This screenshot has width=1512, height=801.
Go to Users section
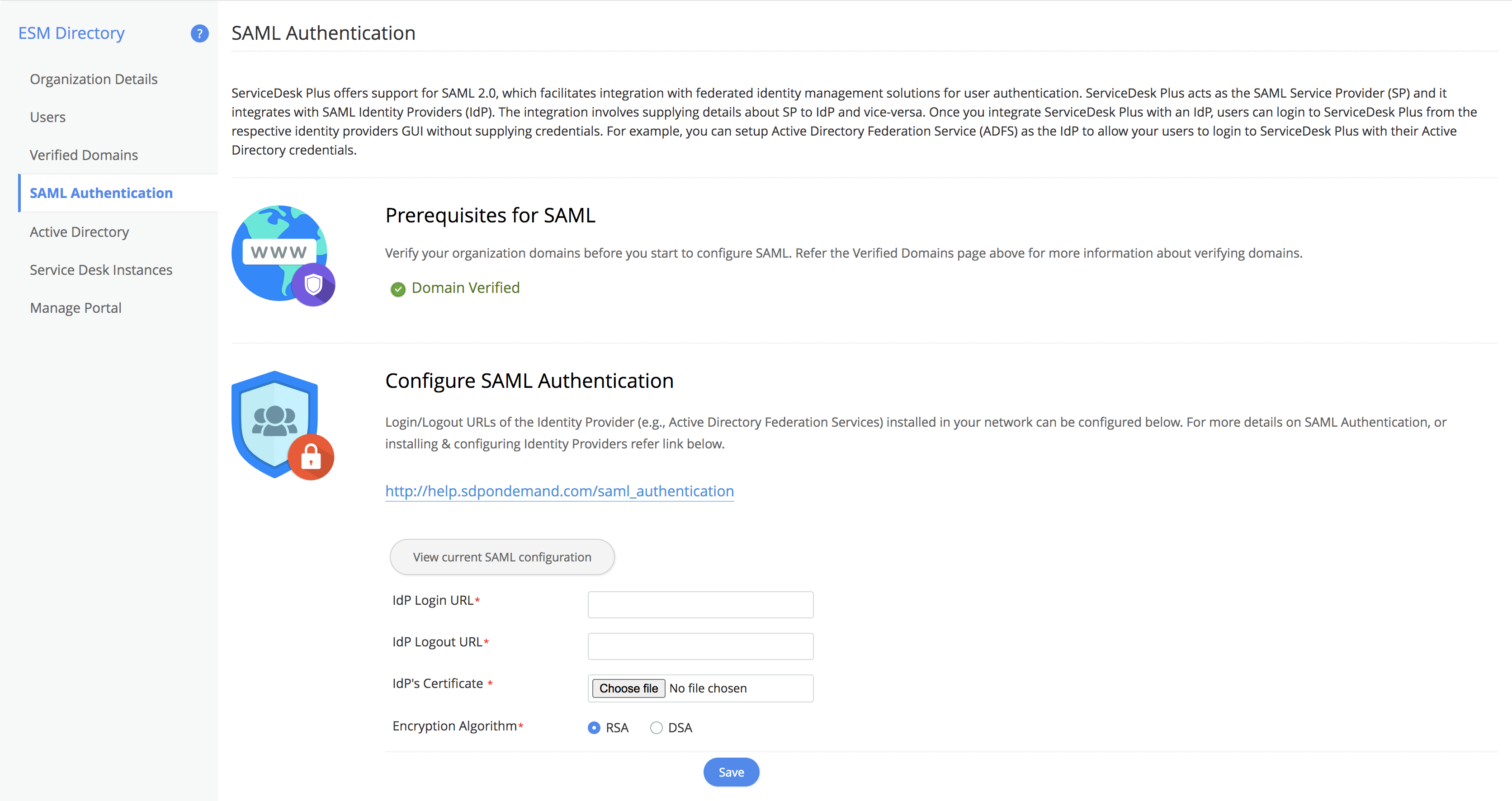(47, 118)
